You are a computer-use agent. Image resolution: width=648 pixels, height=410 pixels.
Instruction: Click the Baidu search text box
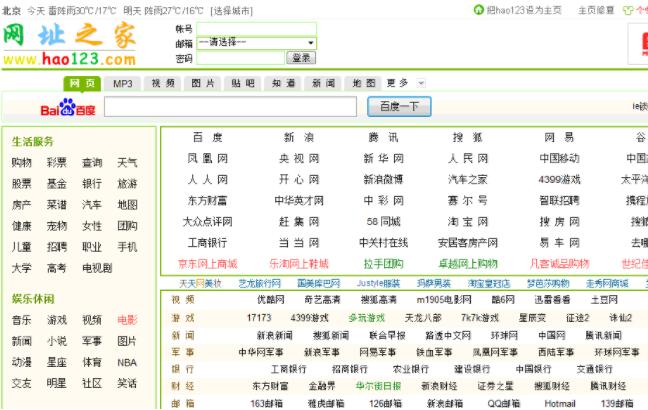[230, 107]
